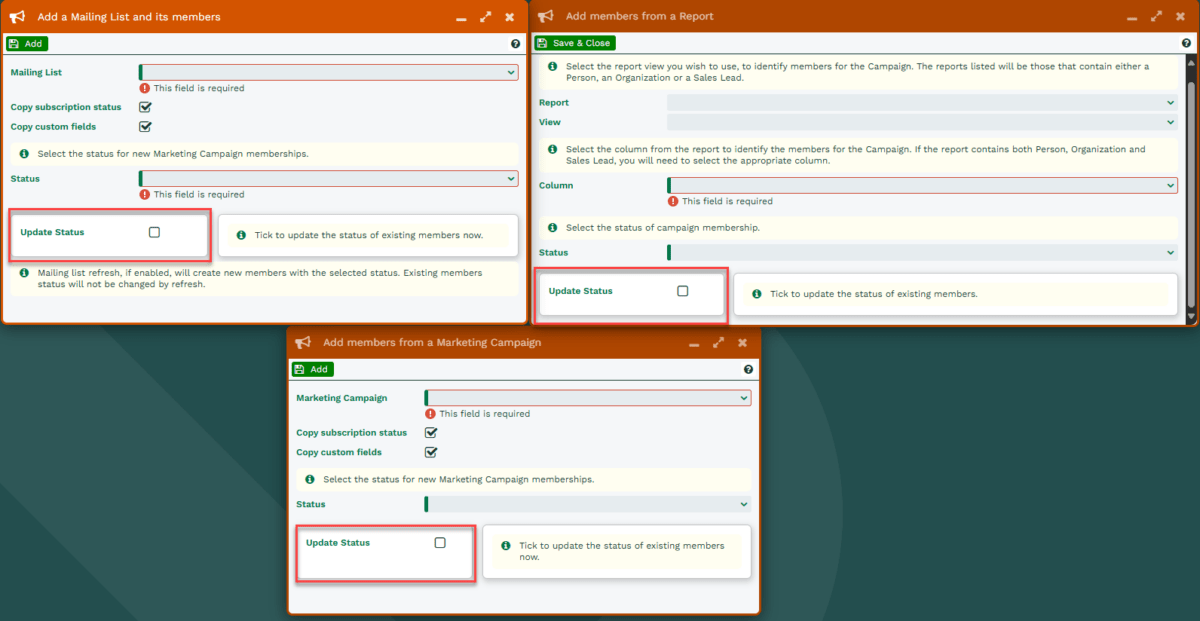Uncheck Copy custom fields in Marketing Campaign dialog
1200x621 pixels.
pos(431,452)
